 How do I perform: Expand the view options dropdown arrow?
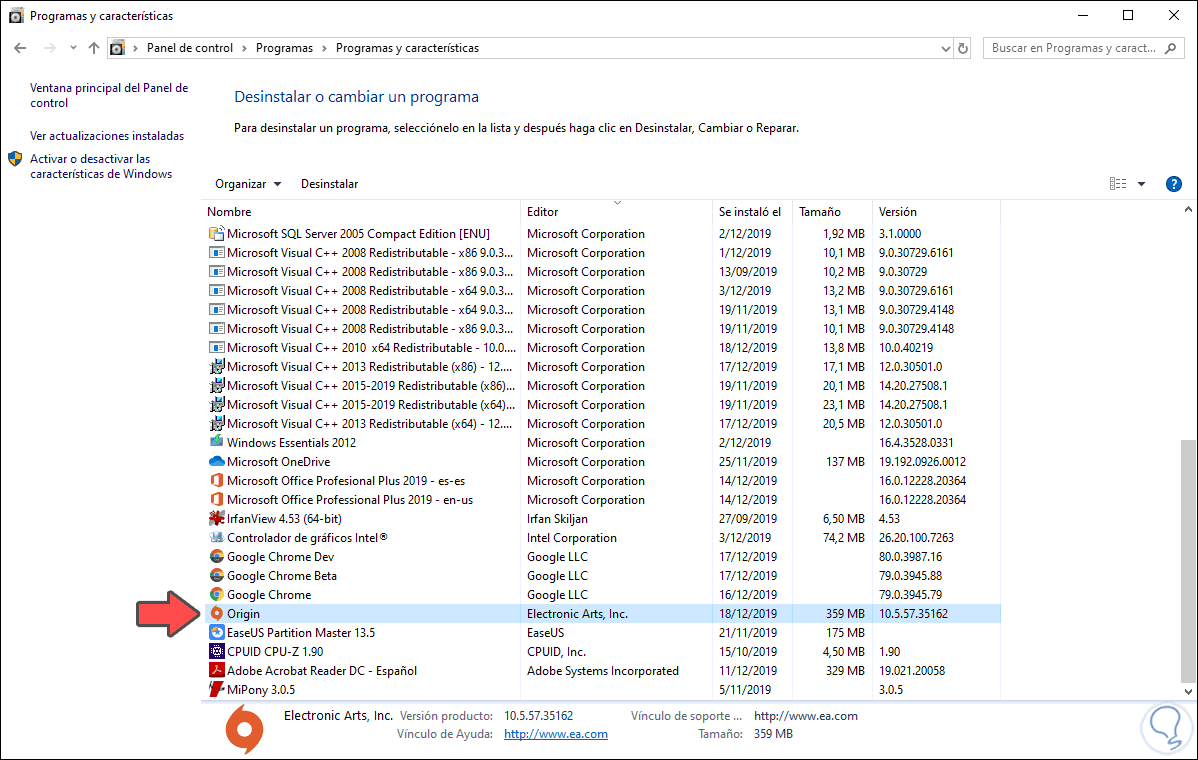[x=1141, y=184]
